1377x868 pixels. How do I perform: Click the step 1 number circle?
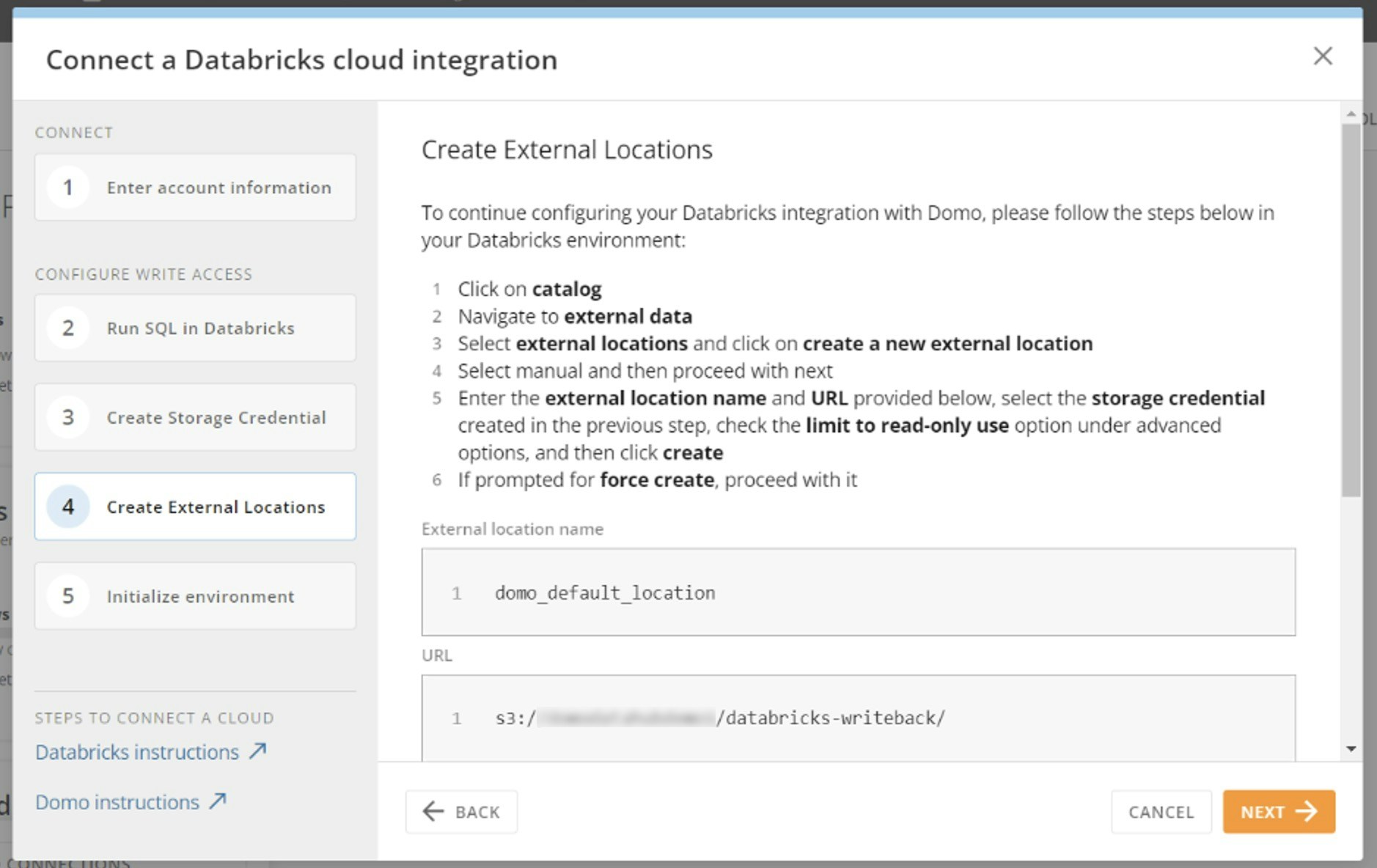click(x=68, y=188)
